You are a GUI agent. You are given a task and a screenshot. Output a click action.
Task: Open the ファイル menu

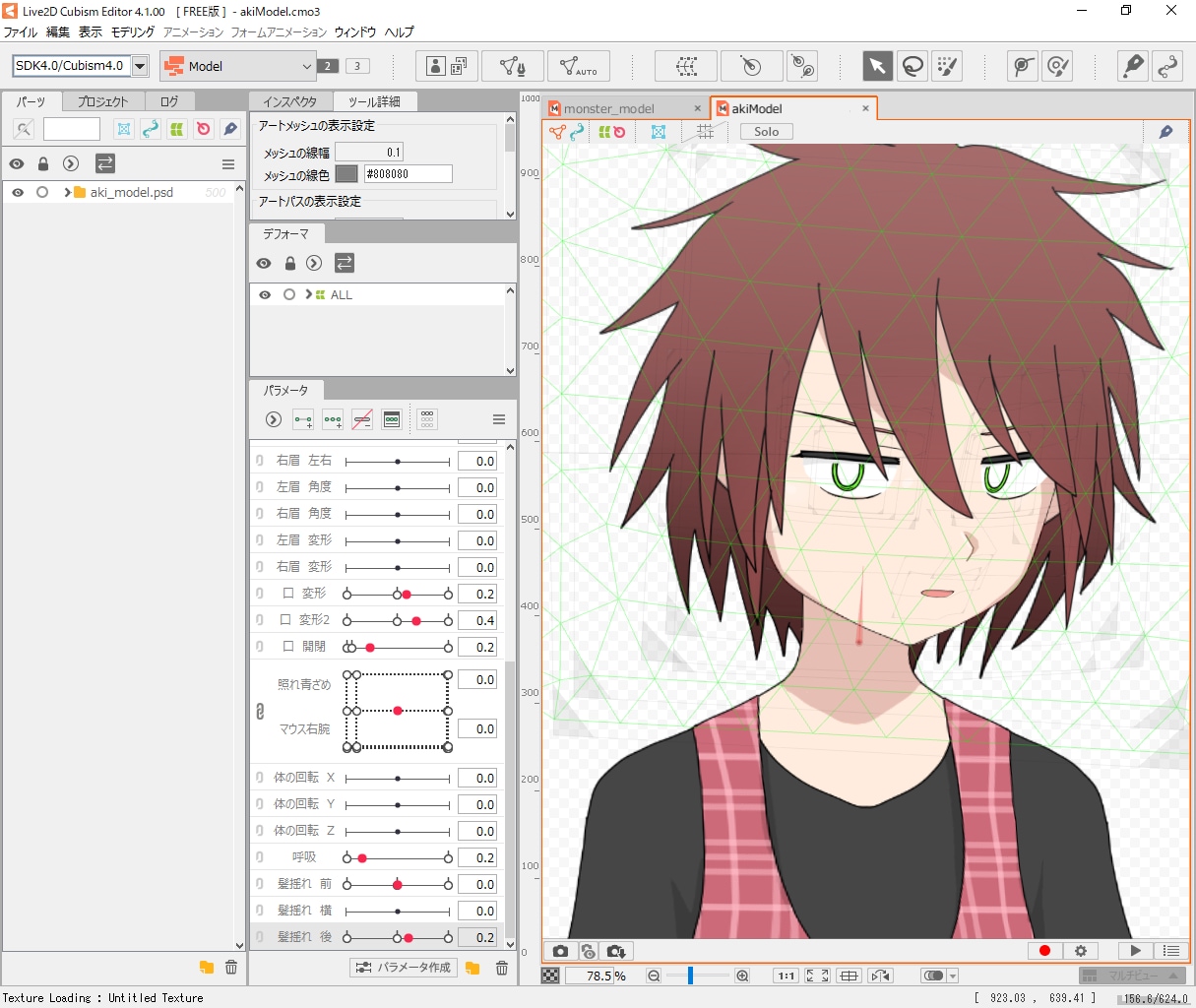pyautogui.click(x=21, y=32)
